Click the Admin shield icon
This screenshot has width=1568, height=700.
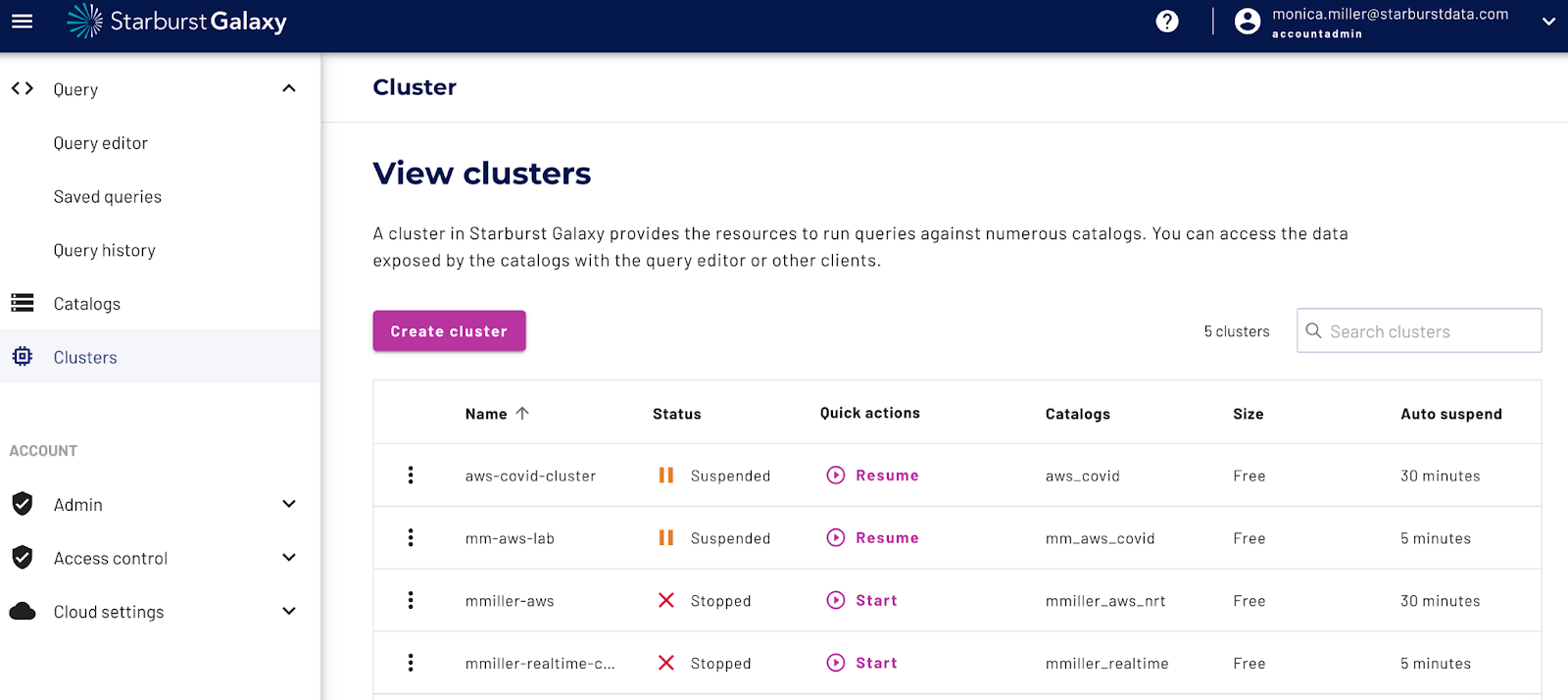(x=23, y=504)
